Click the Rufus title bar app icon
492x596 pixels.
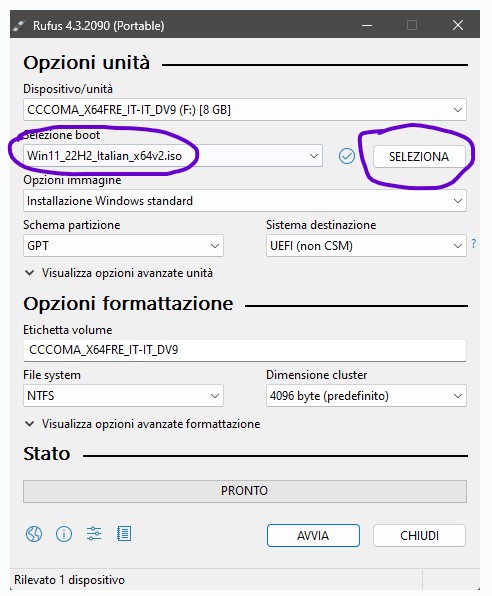coord(19,26)
